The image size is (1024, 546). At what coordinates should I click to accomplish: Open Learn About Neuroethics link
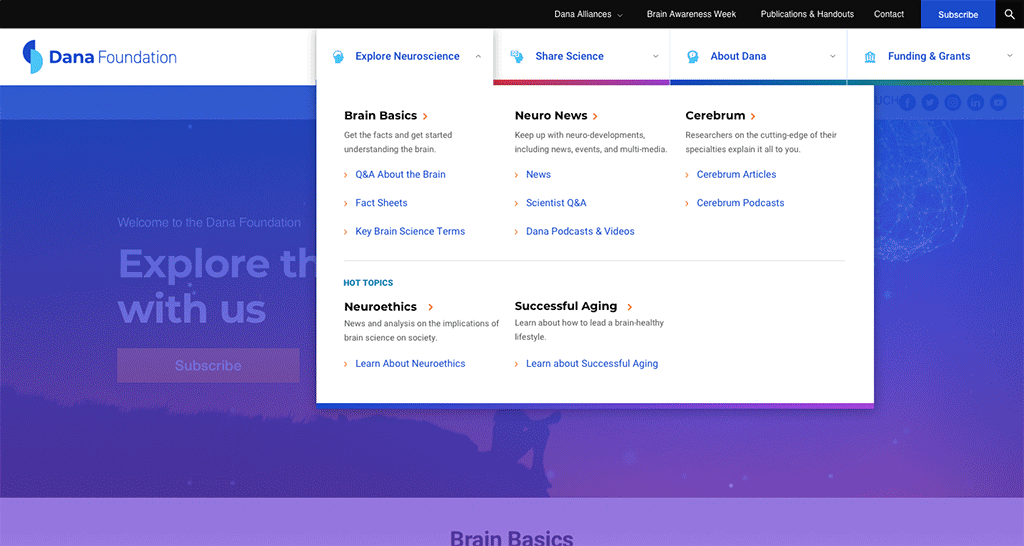pos(410,364)
